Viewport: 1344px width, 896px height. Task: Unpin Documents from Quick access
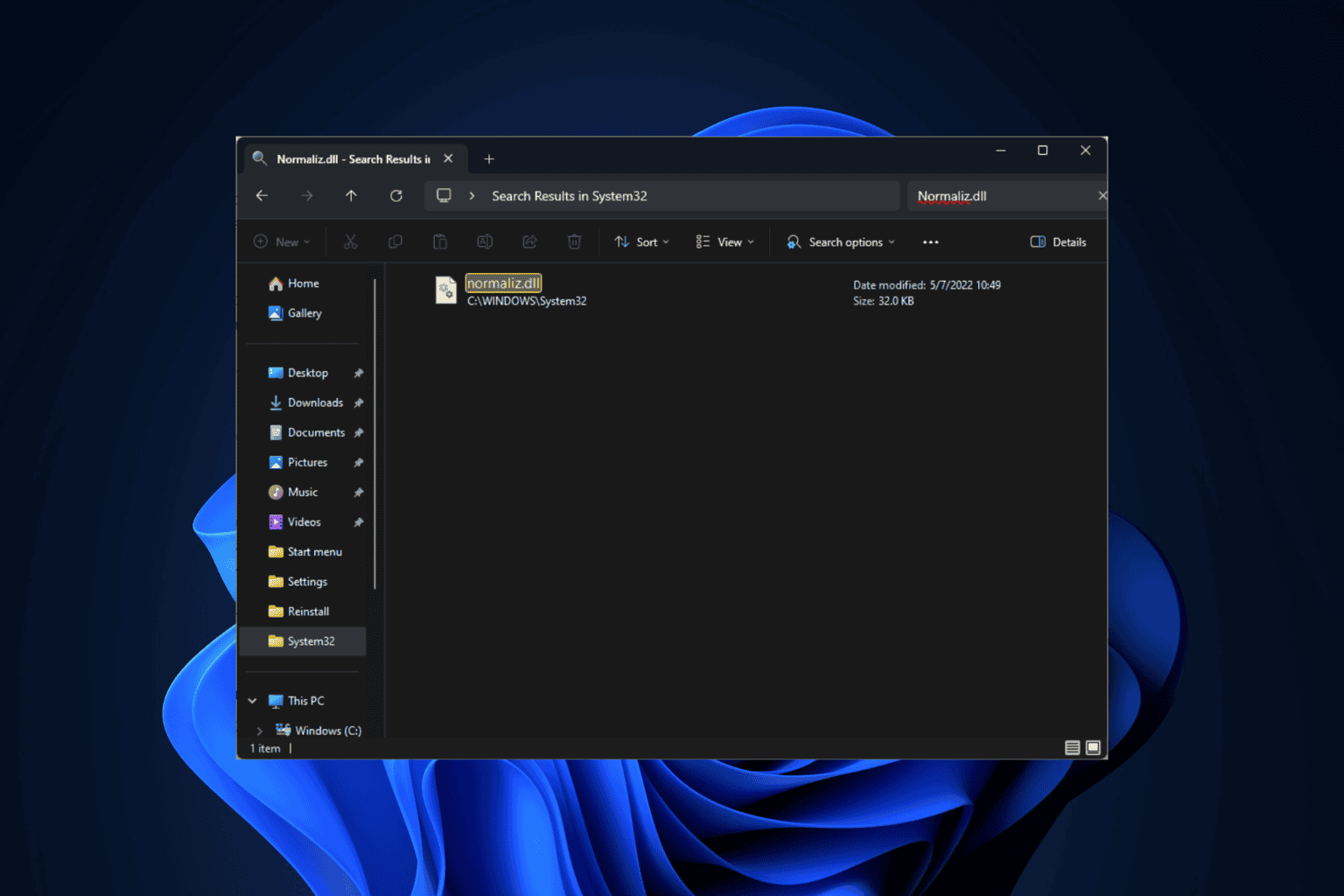[359, 433]
